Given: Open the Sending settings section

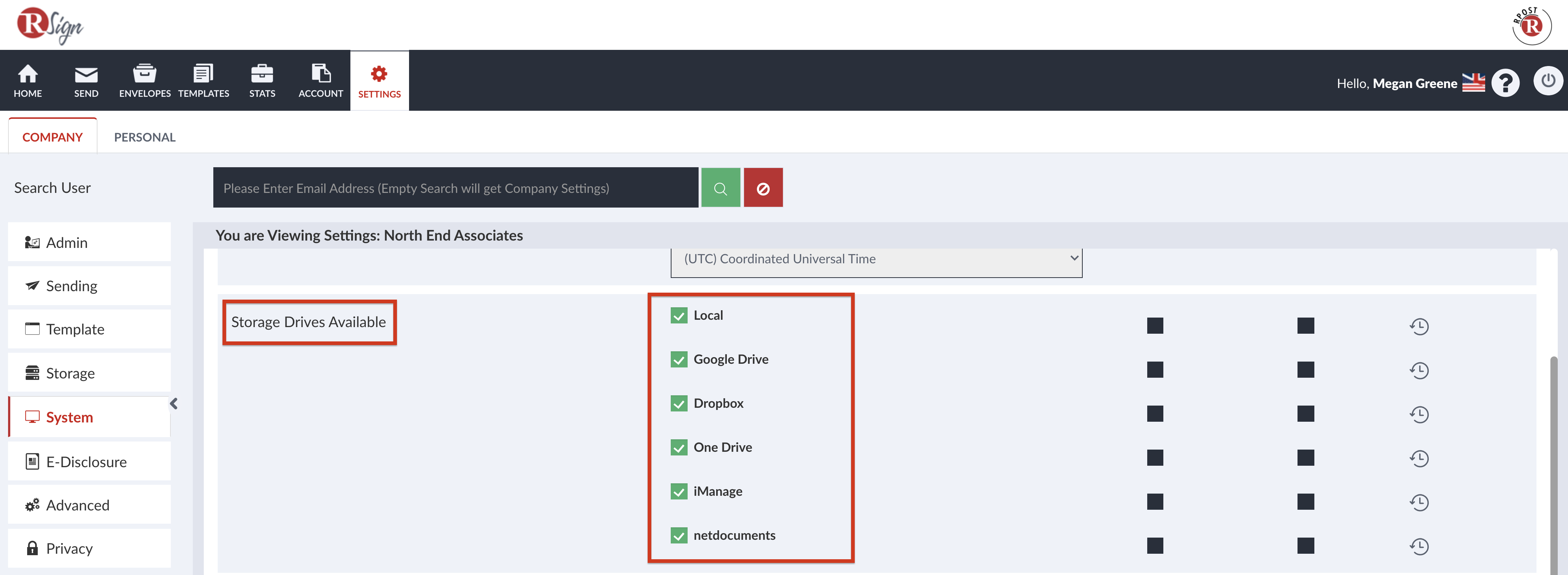Looking at the screenshot, I should 89,286.
